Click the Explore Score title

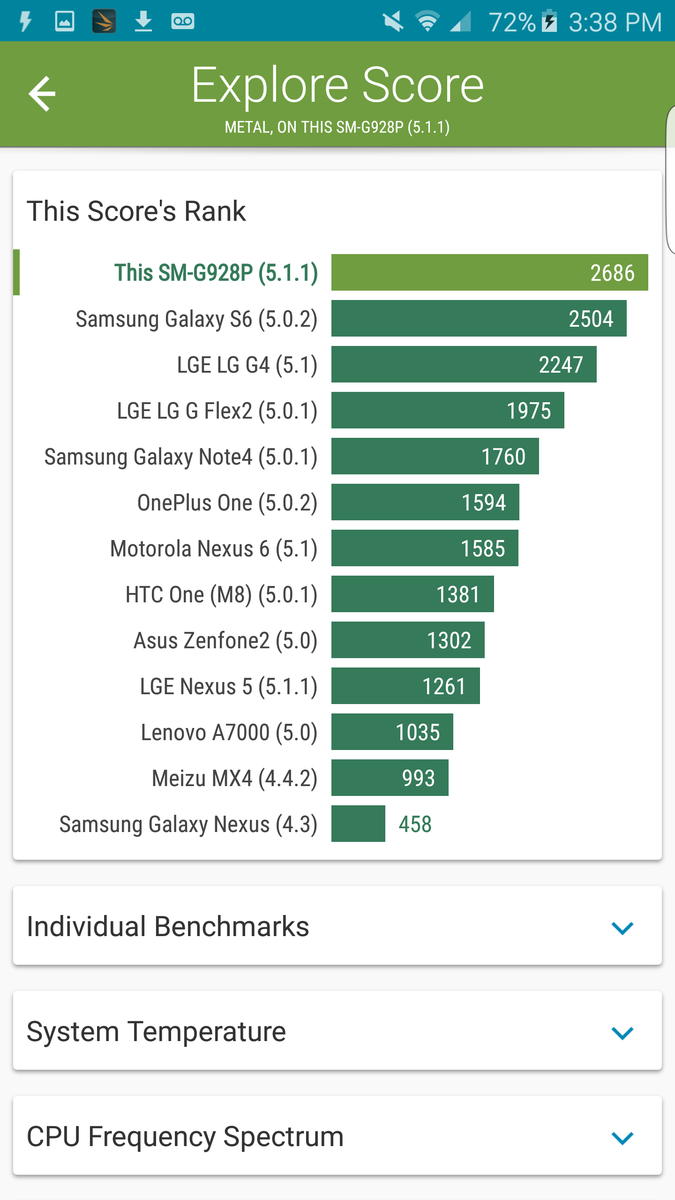click(337, 87)
